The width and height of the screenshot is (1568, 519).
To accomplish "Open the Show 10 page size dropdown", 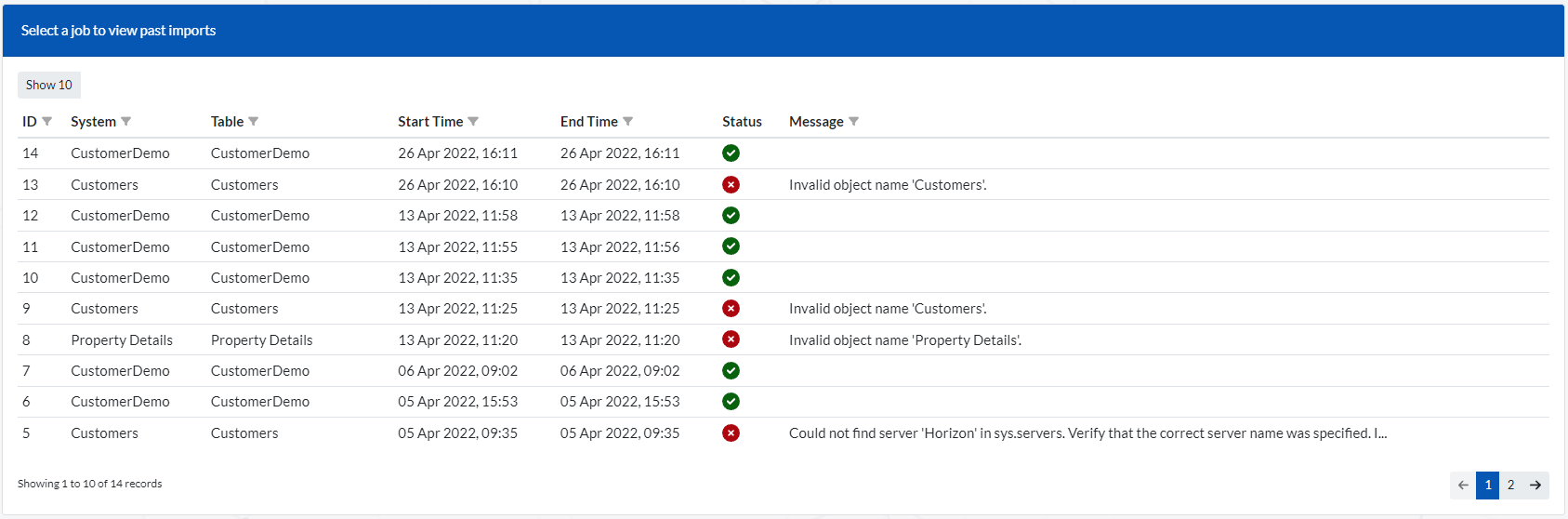I will (x=49, y=85).
